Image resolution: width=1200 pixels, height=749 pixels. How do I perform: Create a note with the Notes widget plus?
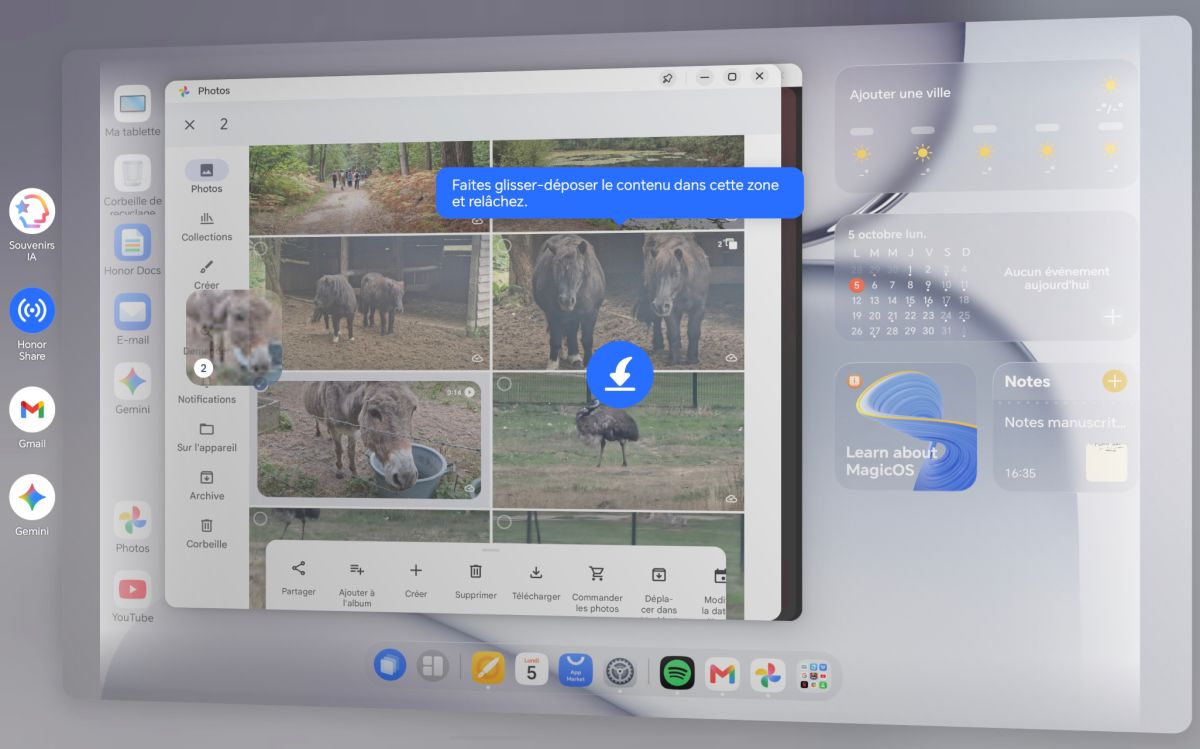[x=1113, y=381]
